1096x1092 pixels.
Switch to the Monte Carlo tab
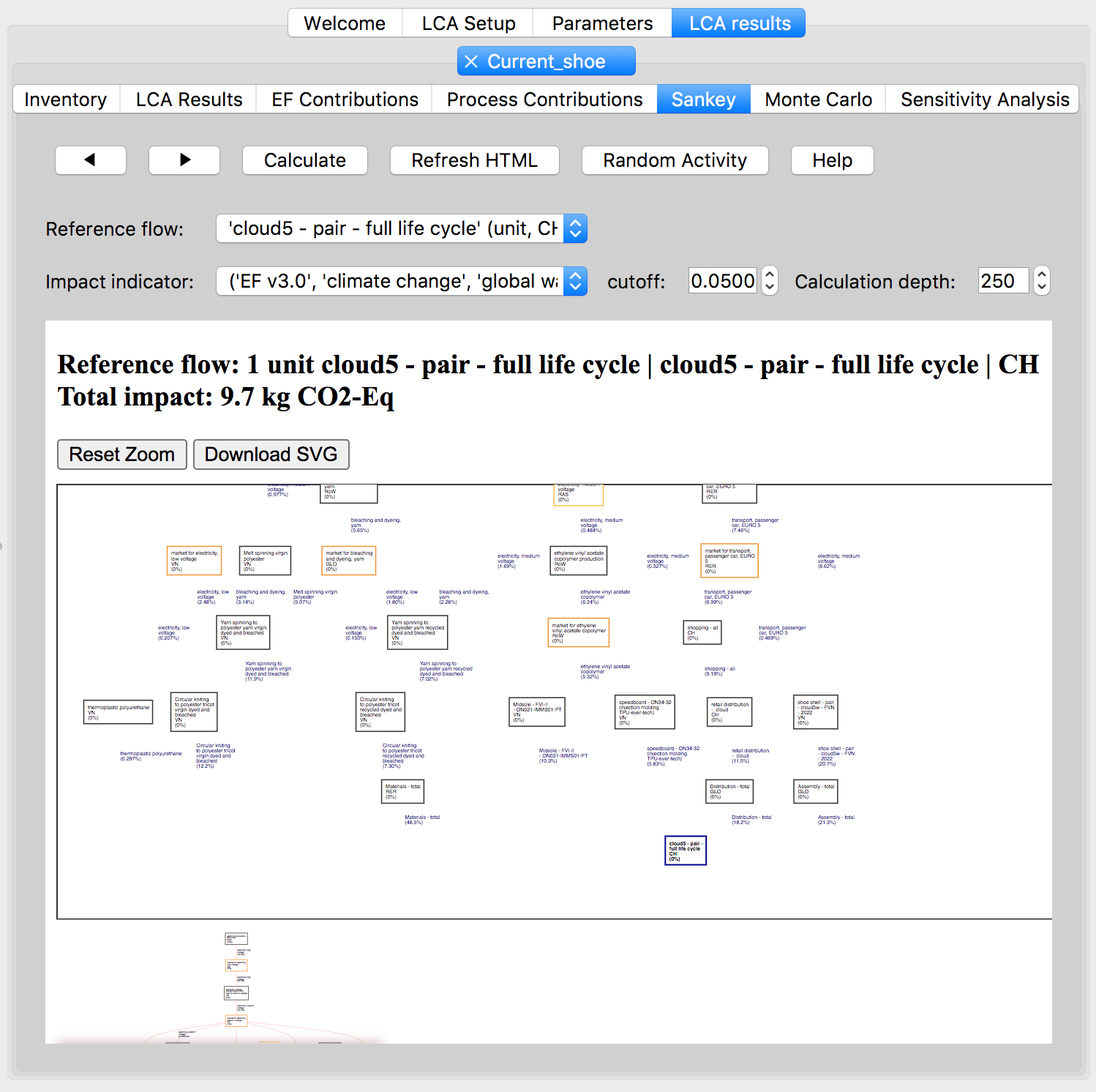click(817, 99)
